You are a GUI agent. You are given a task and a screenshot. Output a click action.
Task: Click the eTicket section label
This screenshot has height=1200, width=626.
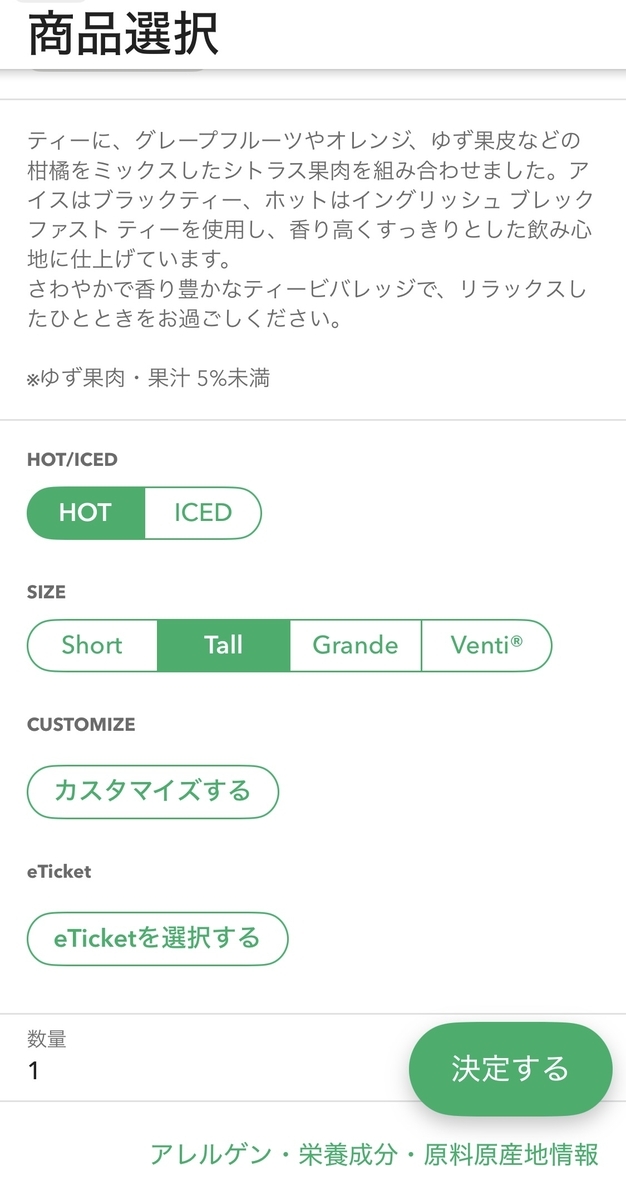click(x=59, y=871)
